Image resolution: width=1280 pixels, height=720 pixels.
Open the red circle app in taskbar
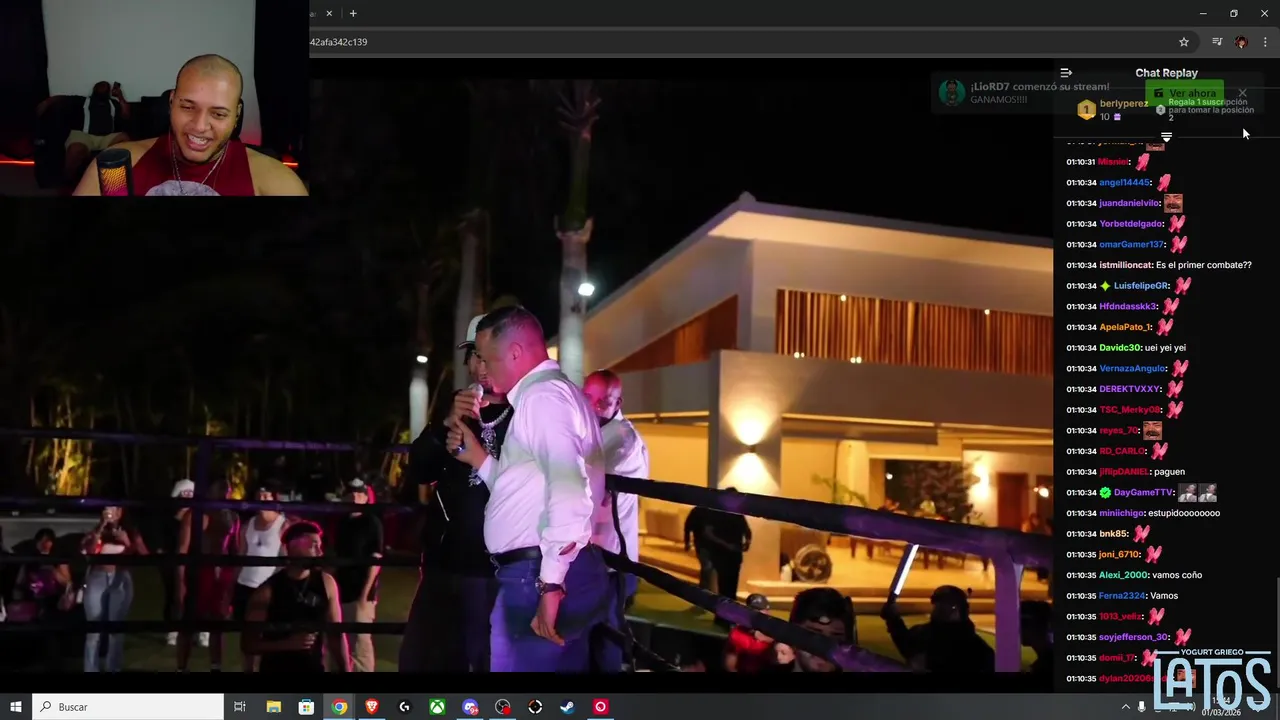(600, 707)
